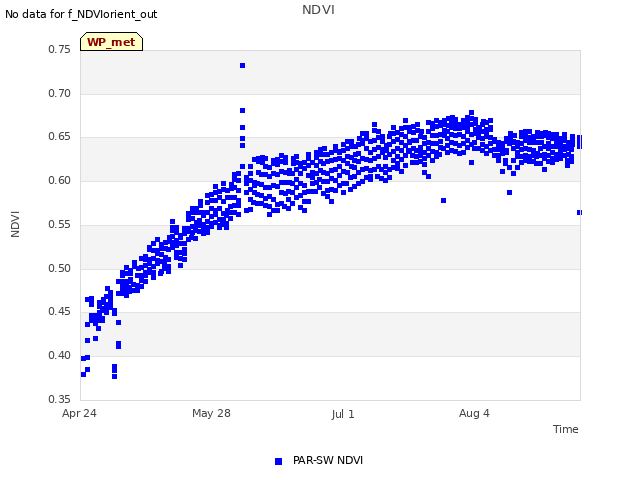Click the vertical NDVI y-axis title

click(x=15, y=224)
